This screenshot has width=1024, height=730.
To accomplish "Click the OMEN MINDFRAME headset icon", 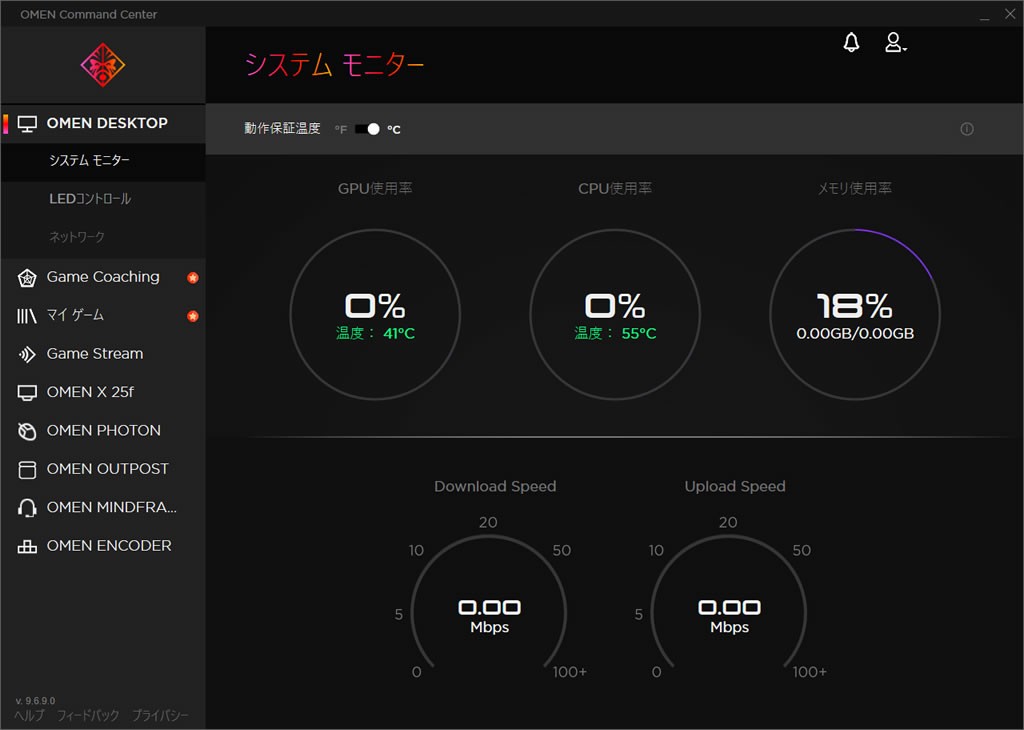I will (x=27, y=508).
